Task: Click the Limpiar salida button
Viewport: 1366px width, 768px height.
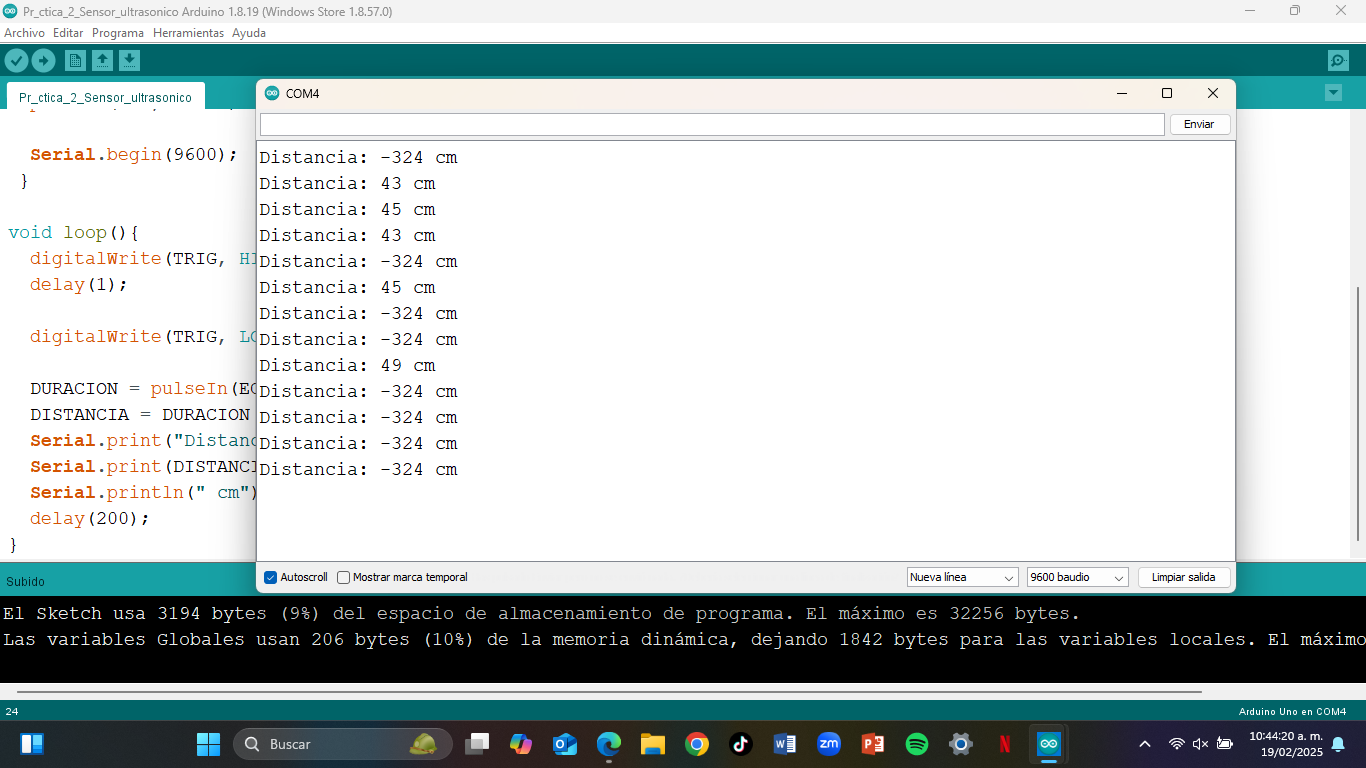Action: click(1183, 578)
